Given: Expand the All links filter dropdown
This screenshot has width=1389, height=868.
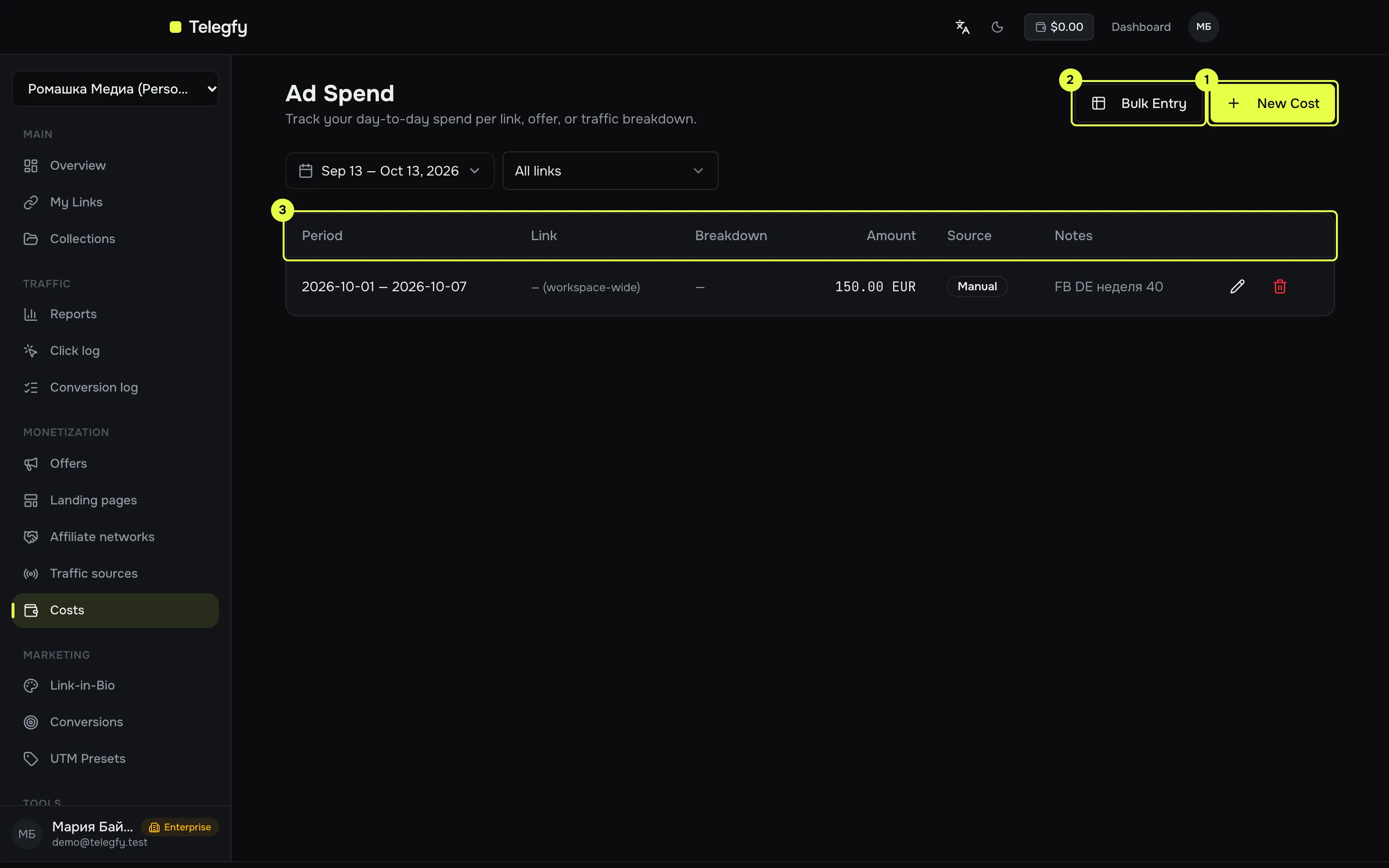Looking at the screenshot, I should [x=610, y=171].
